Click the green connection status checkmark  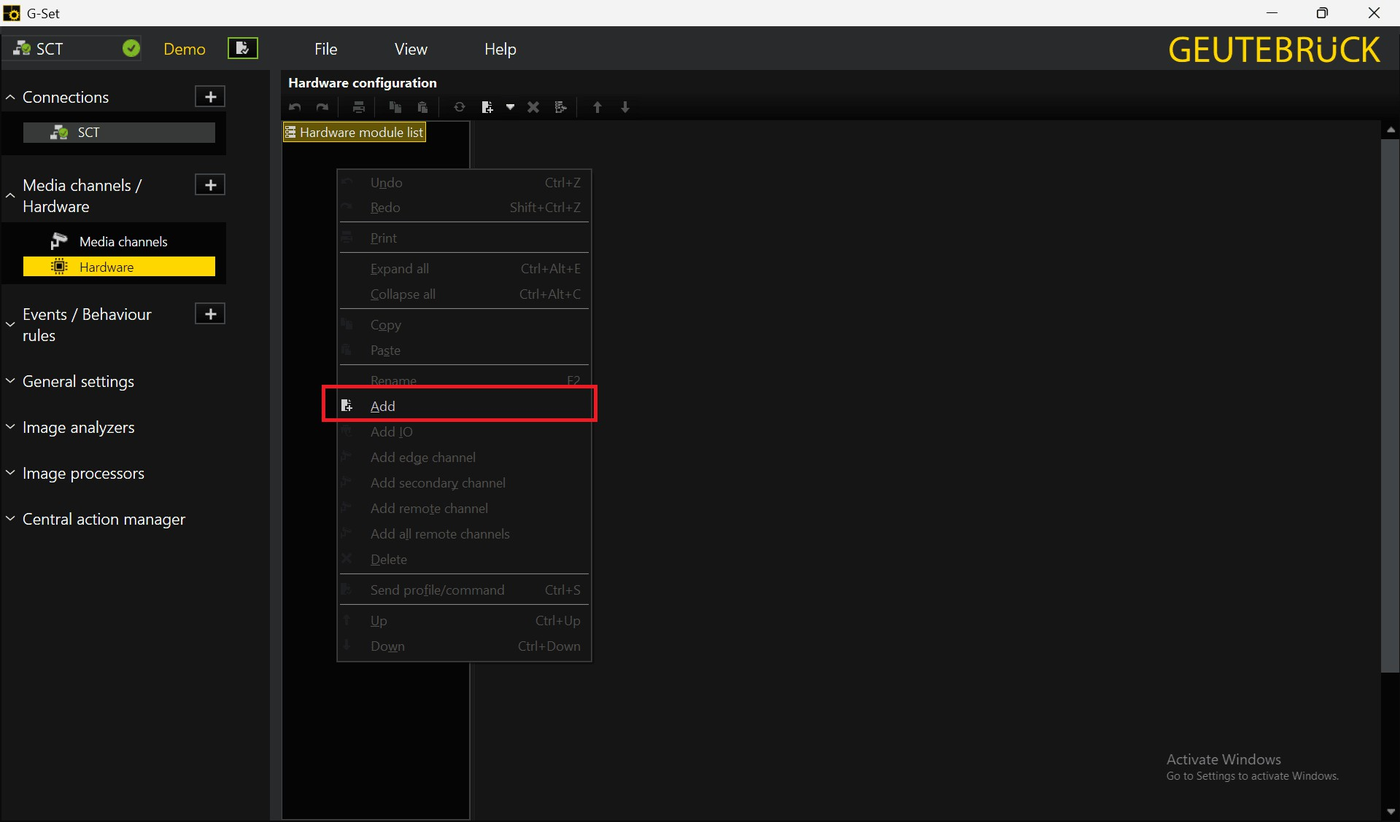click(131, 48)
